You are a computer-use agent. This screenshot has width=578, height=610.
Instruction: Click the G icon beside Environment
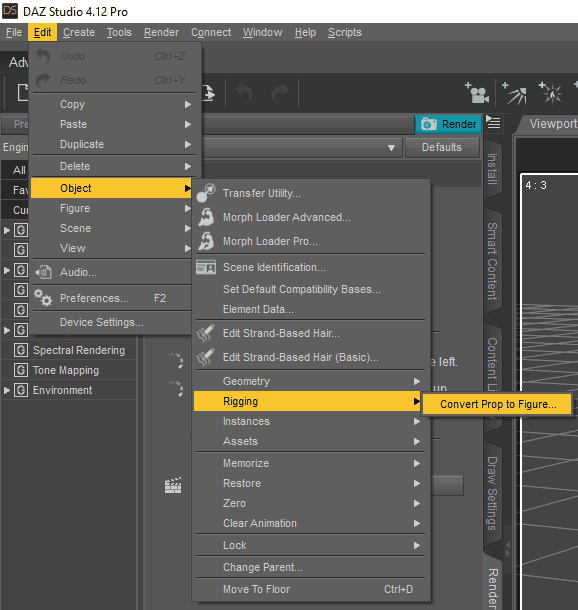[x=21, y=390]
